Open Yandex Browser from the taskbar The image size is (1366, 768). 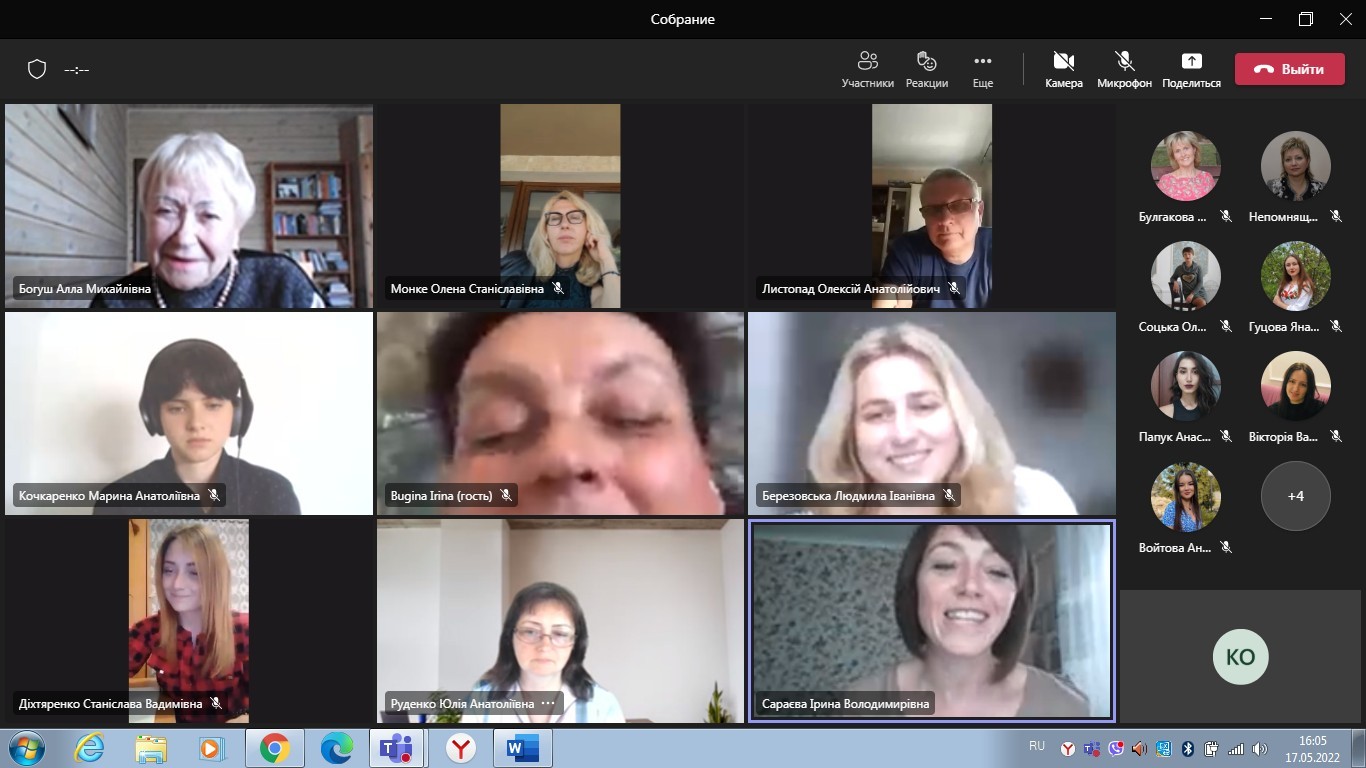coord(460,748)
